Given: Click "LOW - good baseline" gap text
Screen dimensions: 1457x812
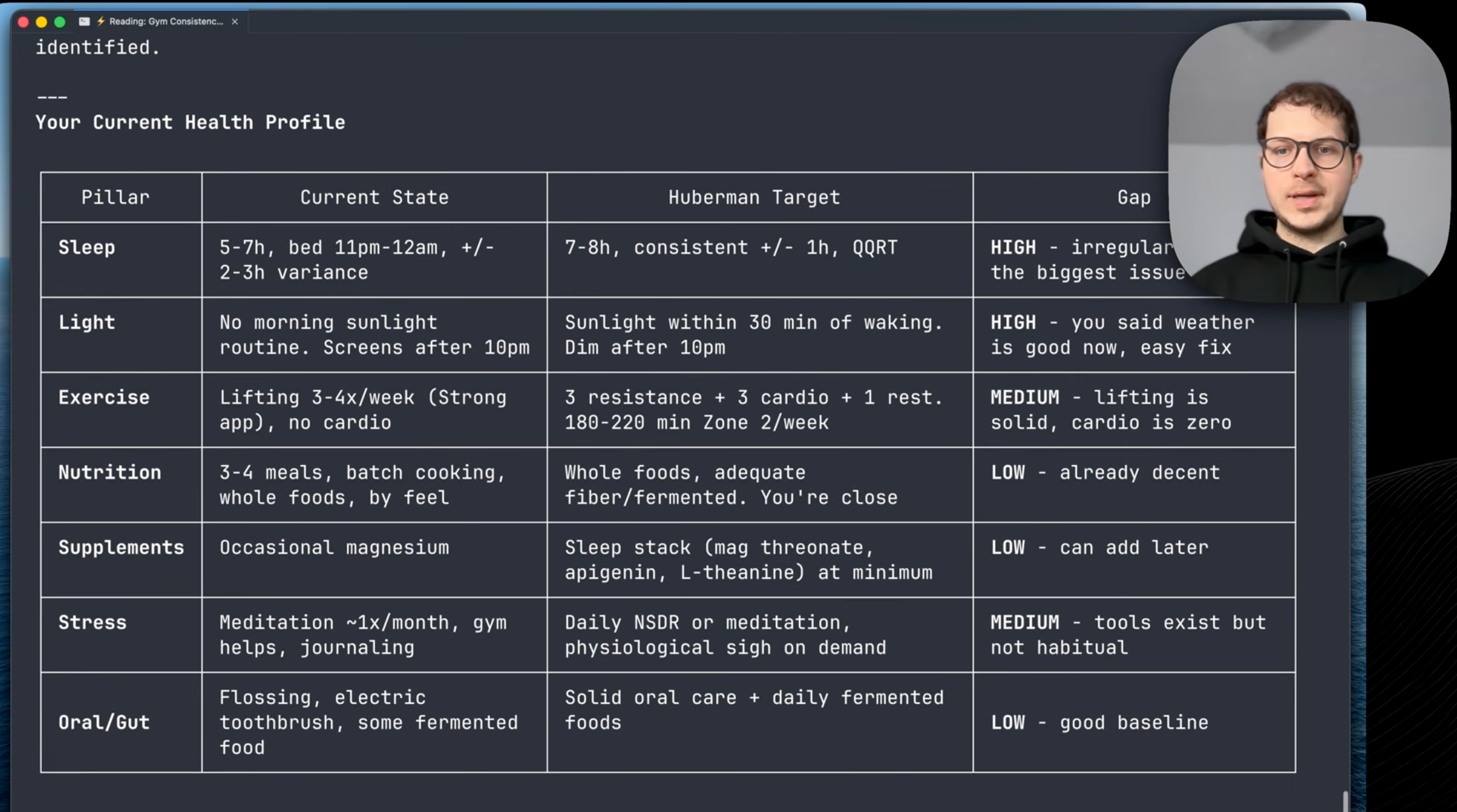Looking at the screenshot, I should [x=1099, y=722].
